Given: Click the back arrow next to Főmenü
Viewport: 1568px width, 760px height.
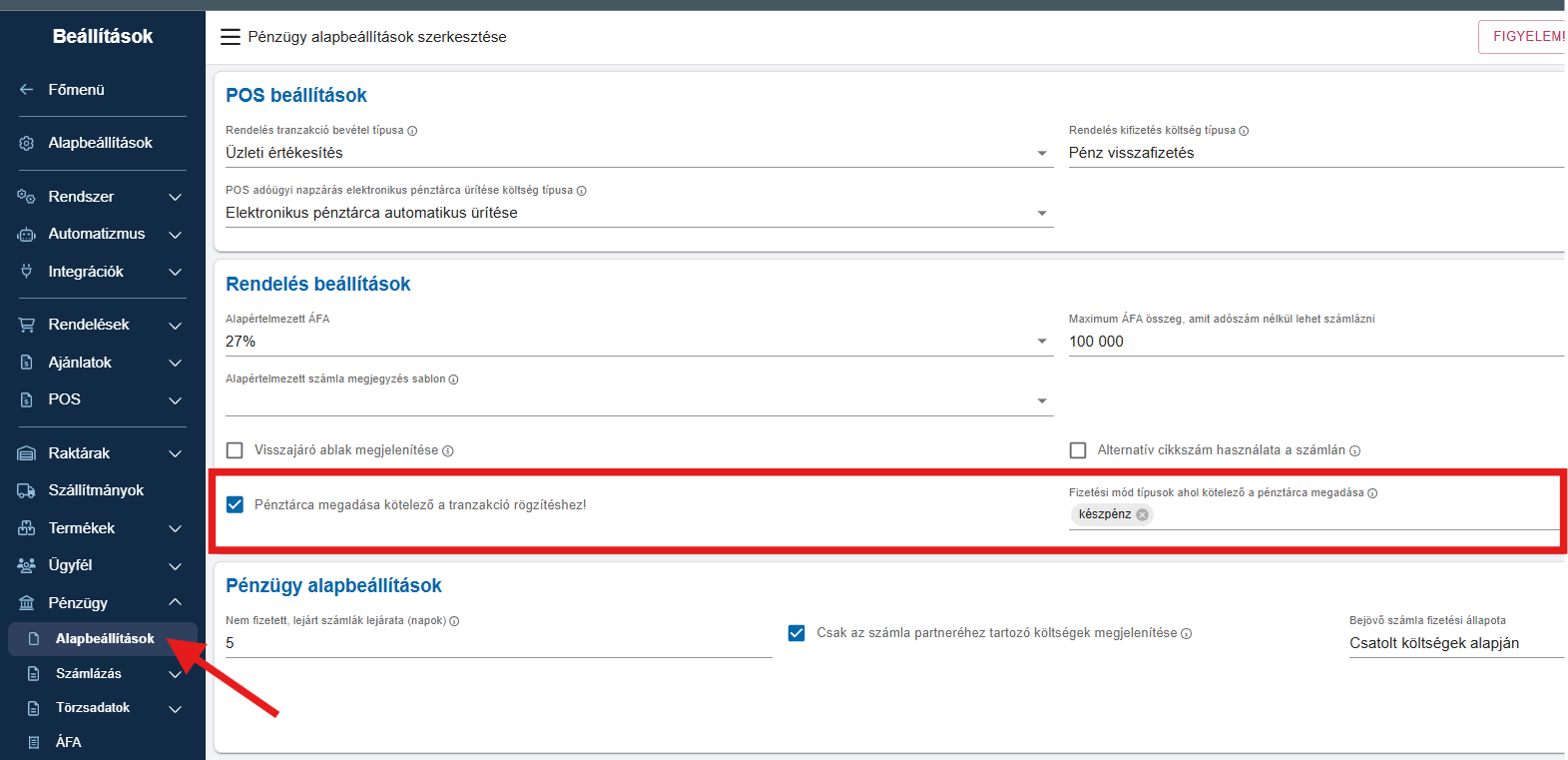Looking at the screenshot, I should tap(27, 90).
